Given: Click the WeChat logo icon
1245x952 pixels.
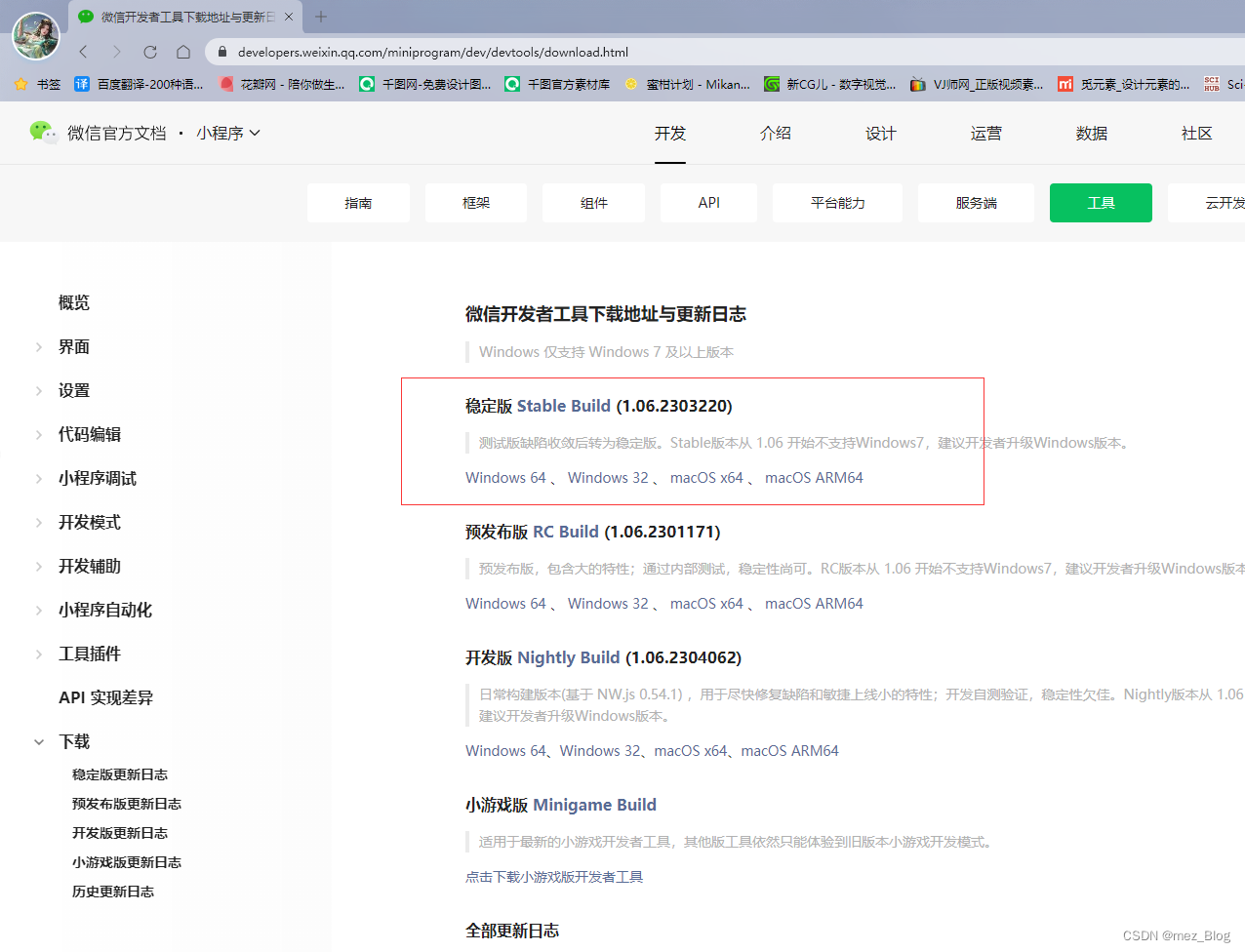Looking at the screenshot, I should (x=44, y=132).
